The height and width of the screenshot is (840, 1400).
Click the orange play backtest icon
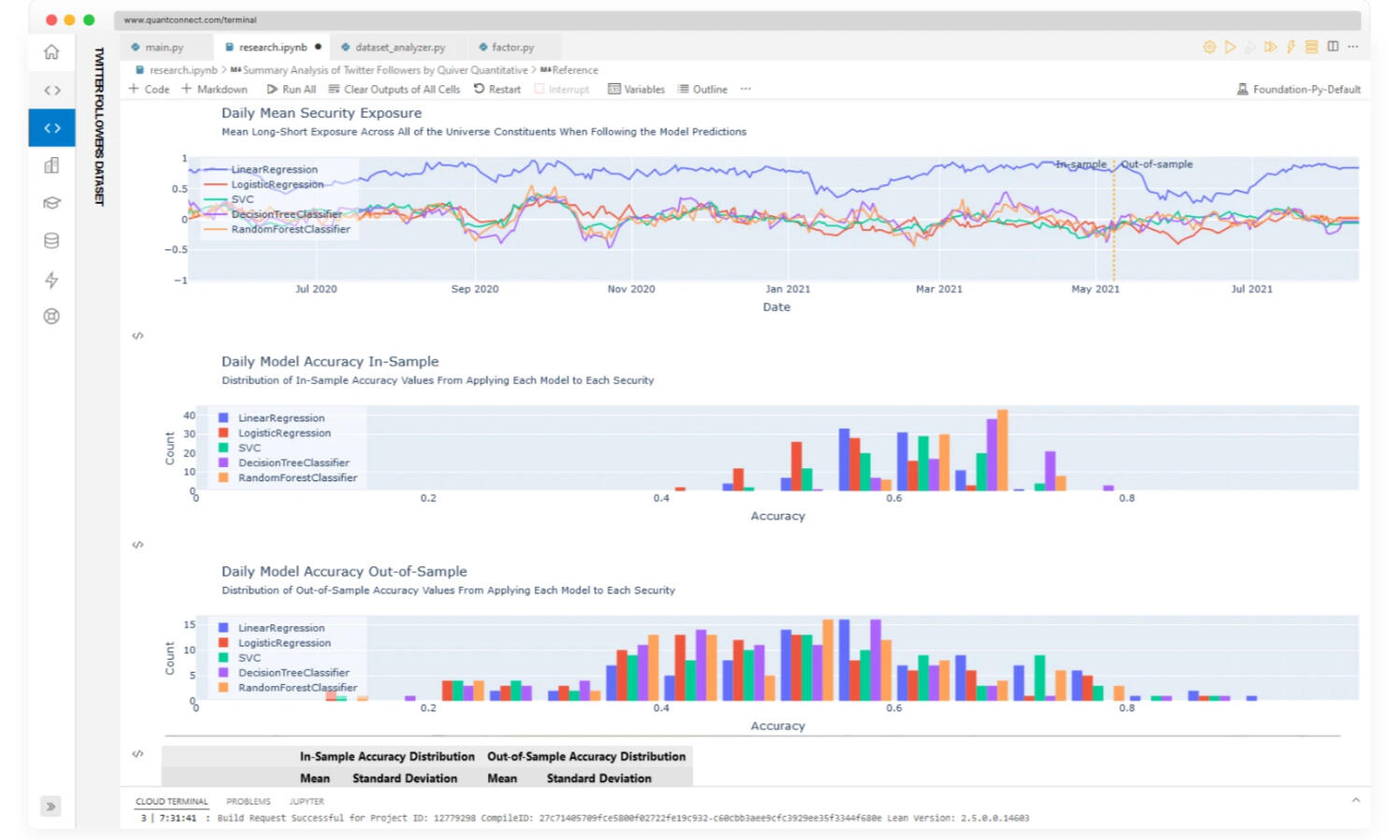(x=1230, y=47)
